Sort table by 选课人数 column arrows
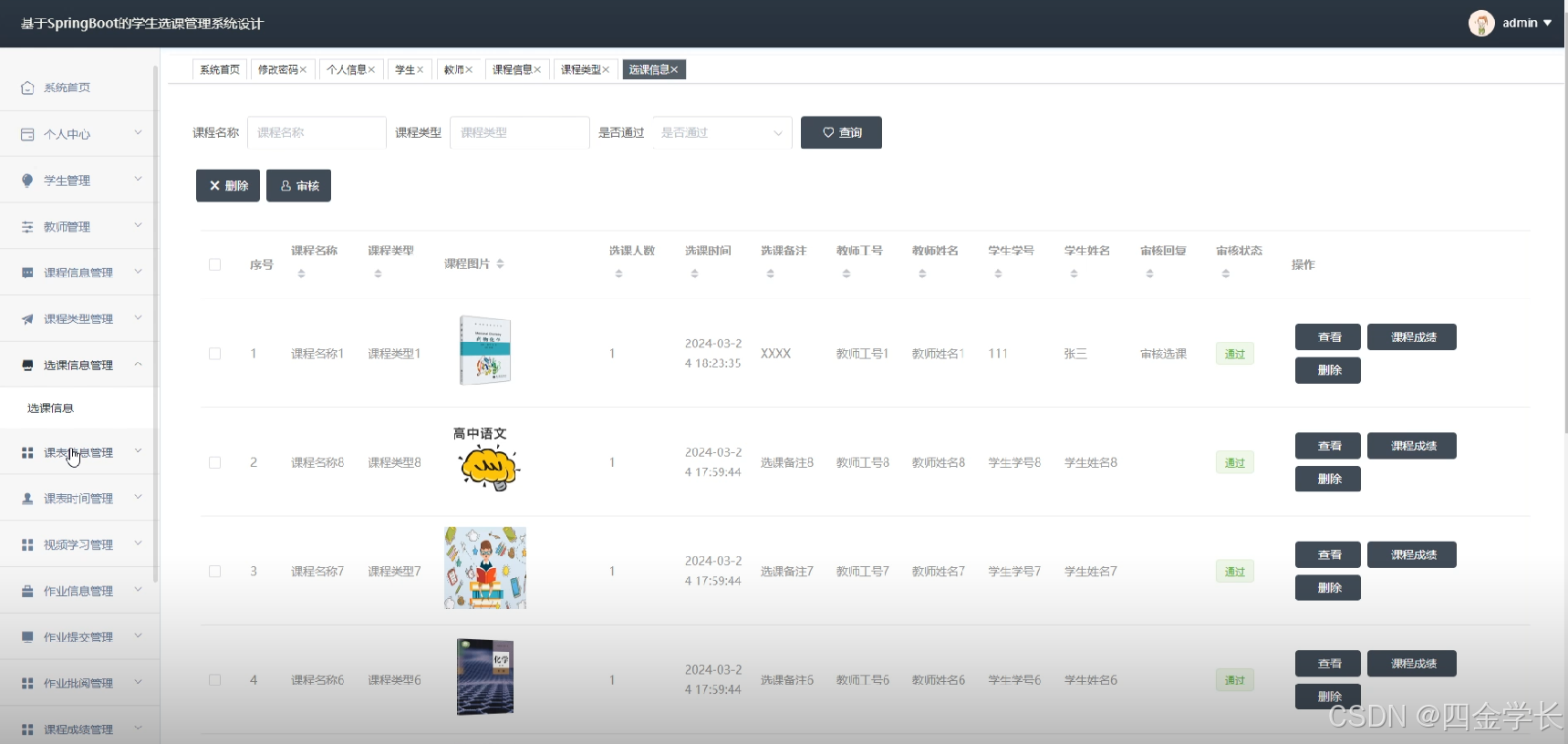The height and width of the screenshot is (744, 1568). pos(618,274)
